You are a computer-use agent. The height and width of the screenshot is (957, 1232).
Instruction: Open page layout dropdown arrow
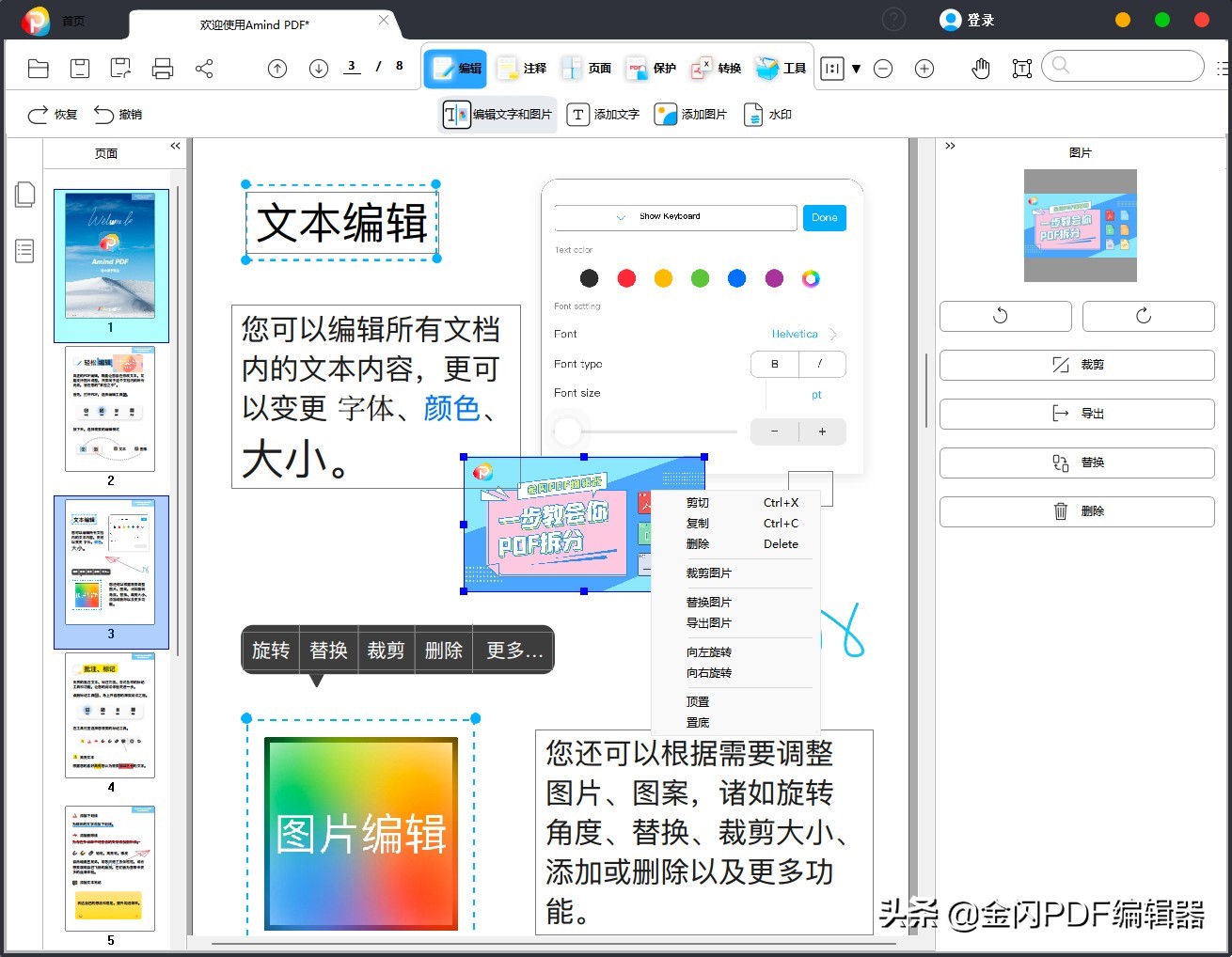(x=856, y=69)
